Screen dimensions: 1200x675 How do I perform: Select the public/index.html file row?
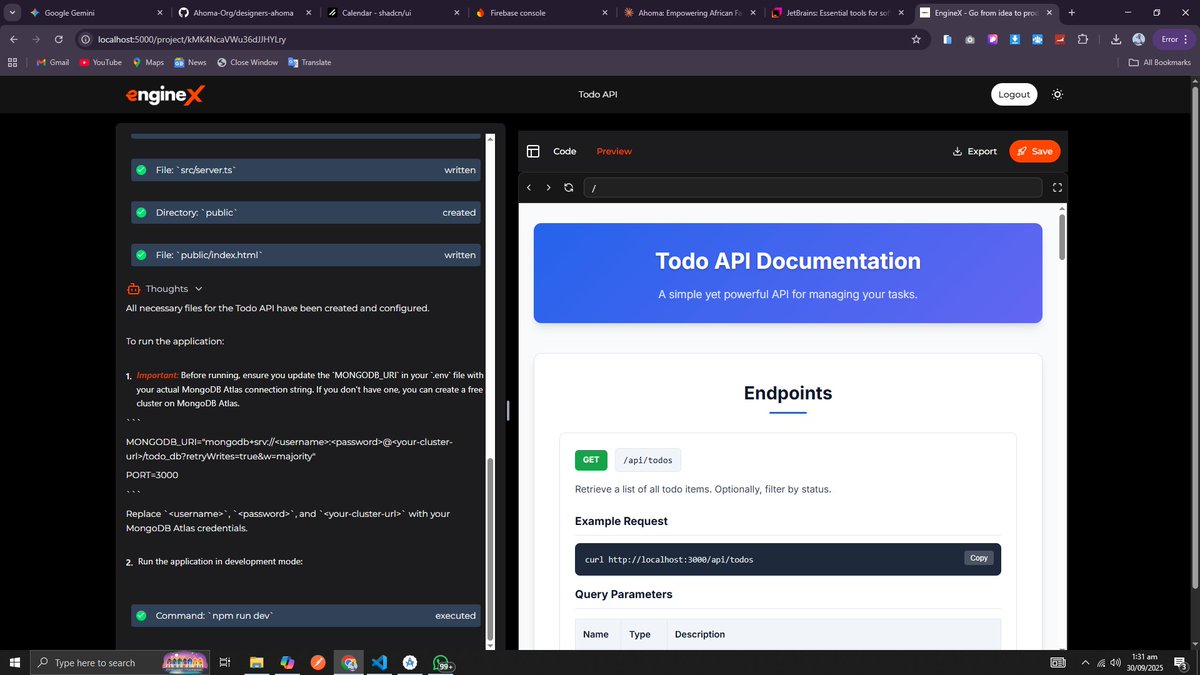(306, 255)
